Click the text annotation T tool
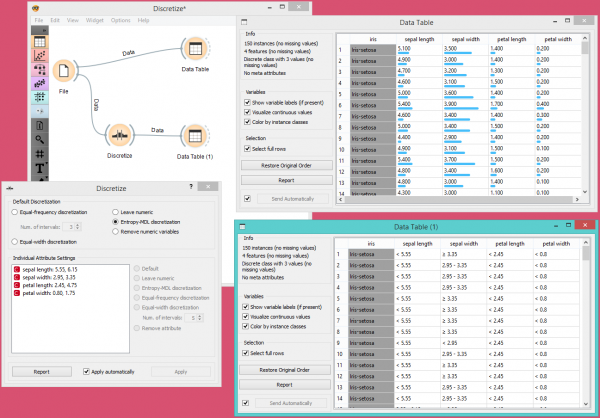 point(39,169)
